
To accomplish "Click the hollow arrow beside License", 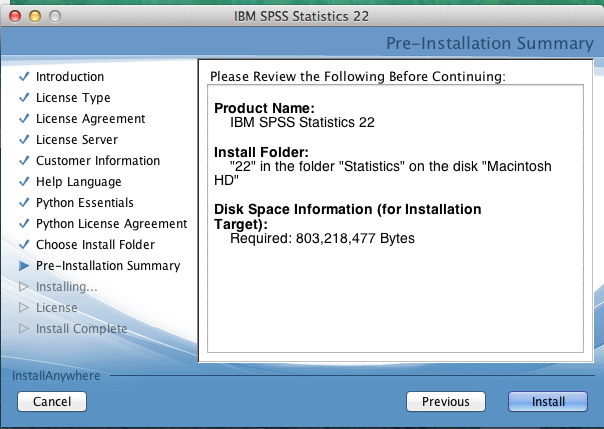I will (x=24, y=307).
